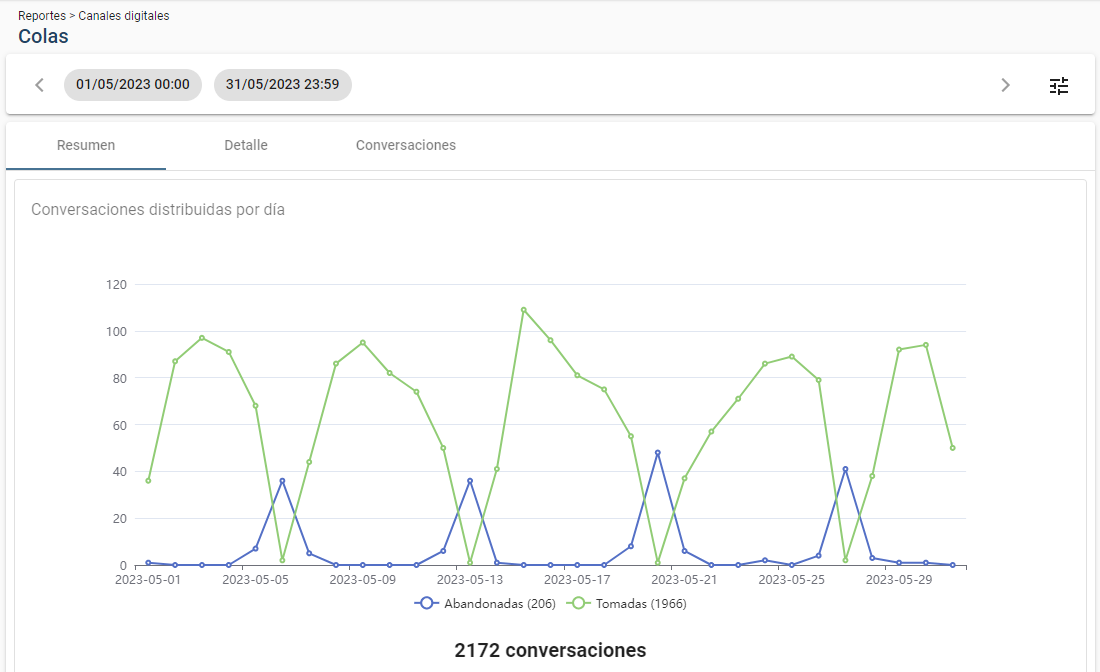Click the x-axis label 2023-05-01
The height and width of the screenshot is (672, 1100).
tap(148, 580)
